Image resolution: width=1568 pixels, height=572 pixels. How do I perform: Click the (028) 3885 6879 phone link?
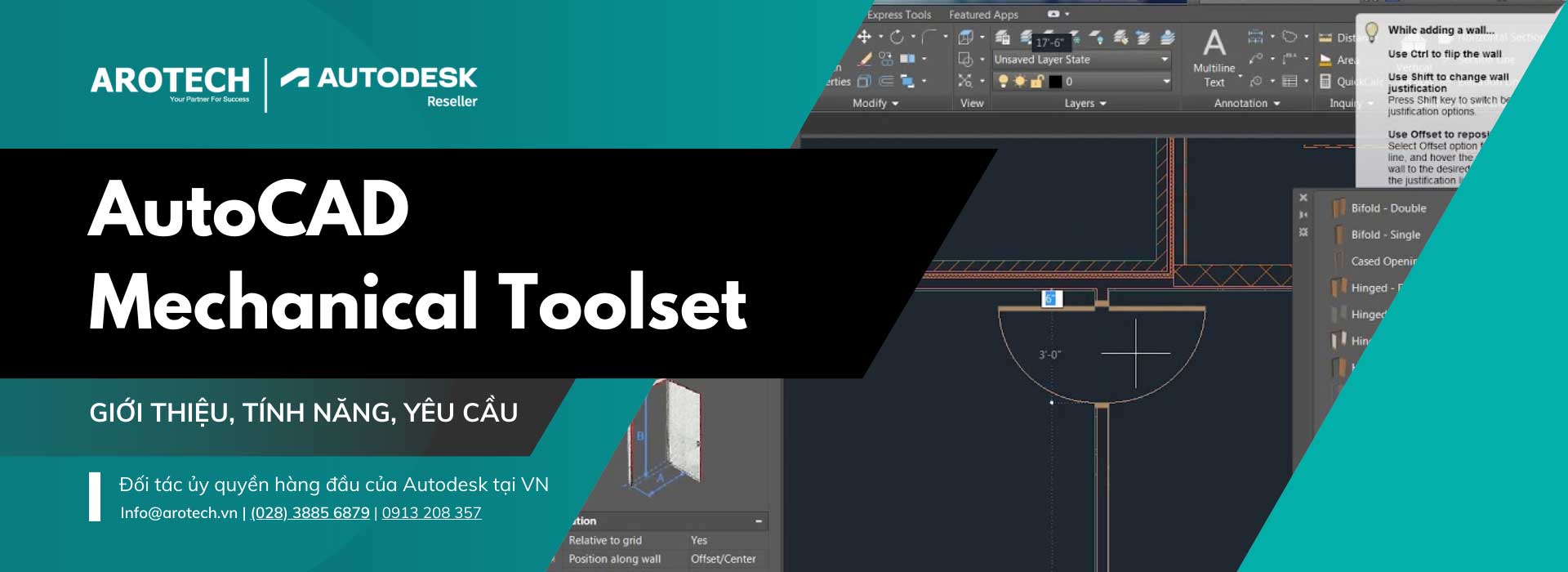pos(310,512)
